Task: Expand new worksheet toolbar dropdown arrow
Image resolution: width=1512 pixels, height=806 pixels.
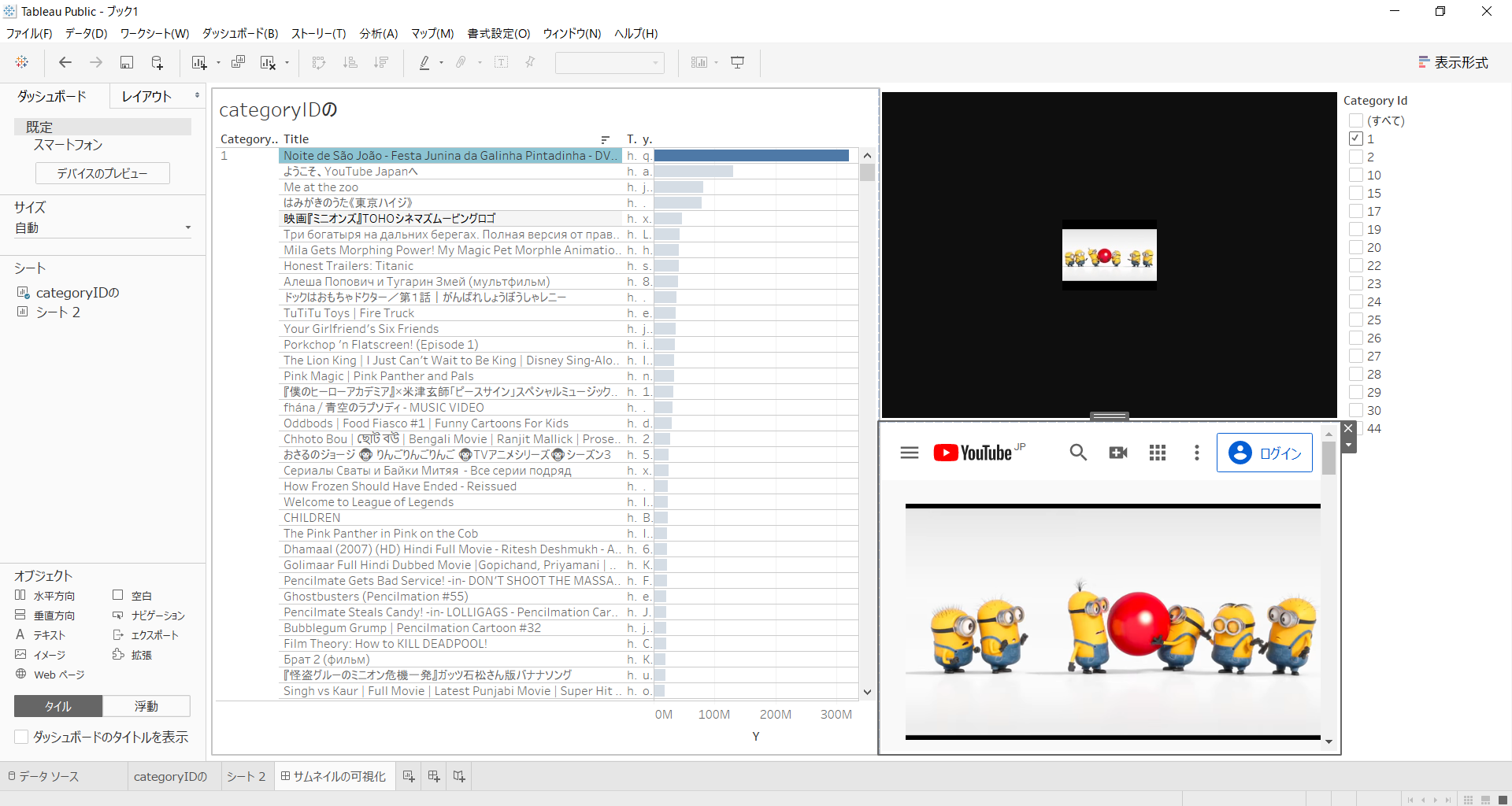Action: [218, 63]
